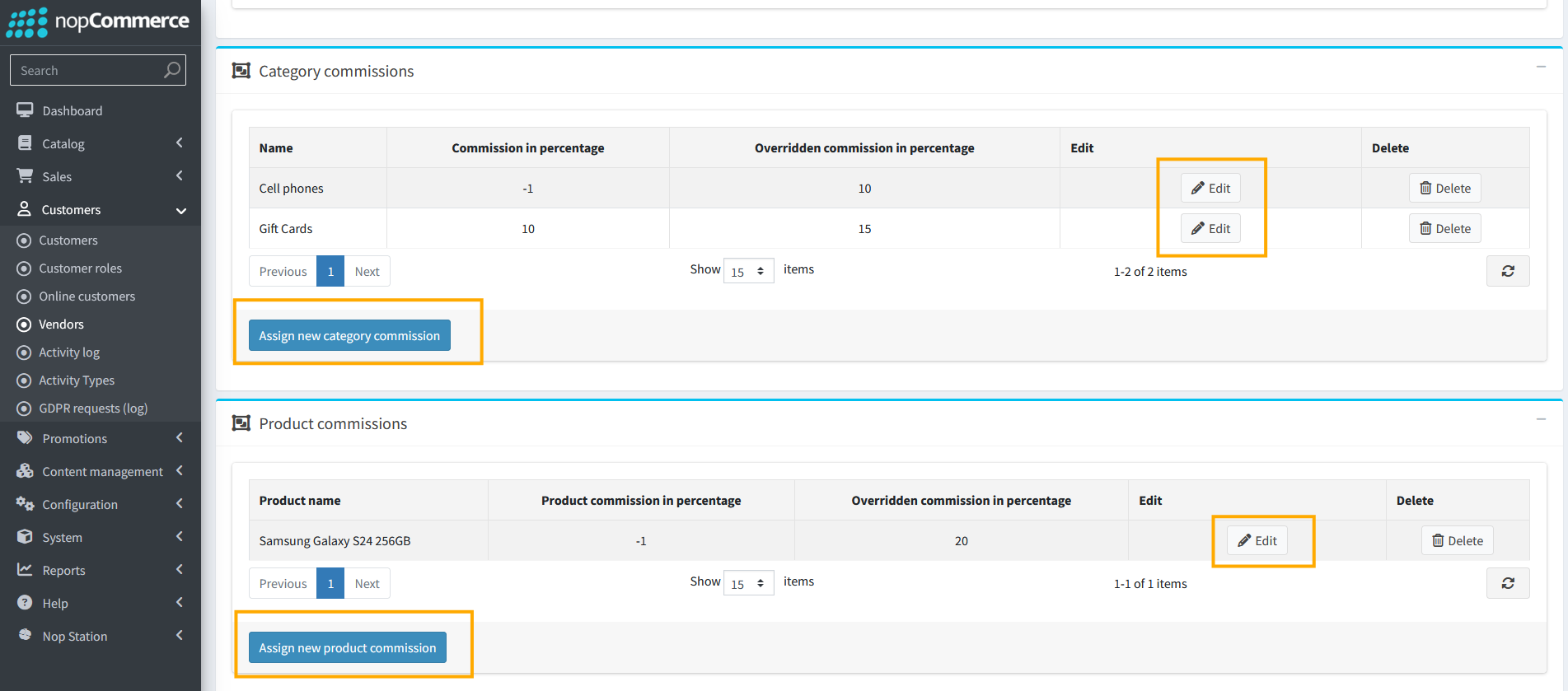This screenshot has width=1568, height=691.
Task: Focus the sidebar Search field
Action: pyautogui.click(x=98, y=70)
